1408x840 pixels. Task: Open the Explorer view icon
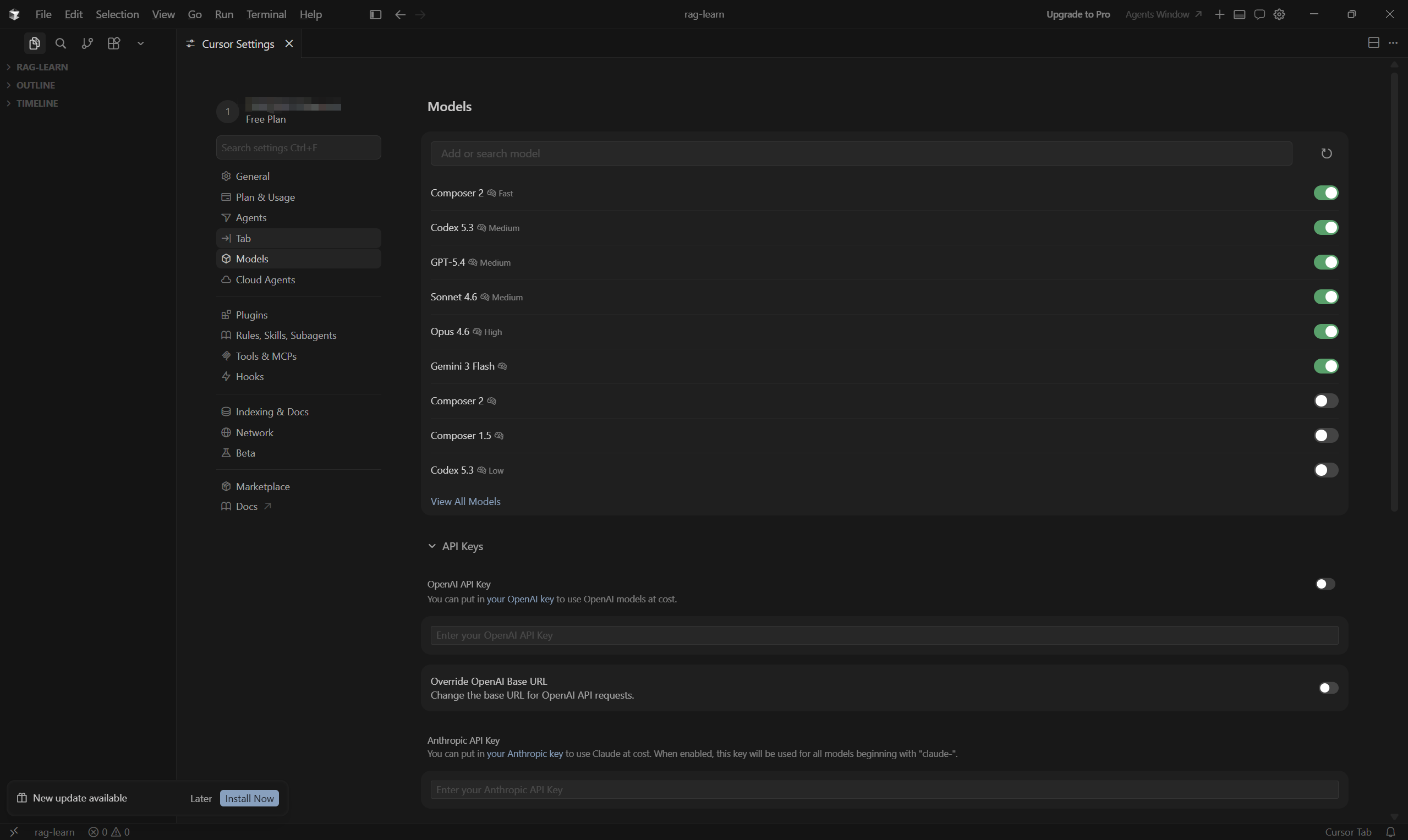[x=35, y=43]
